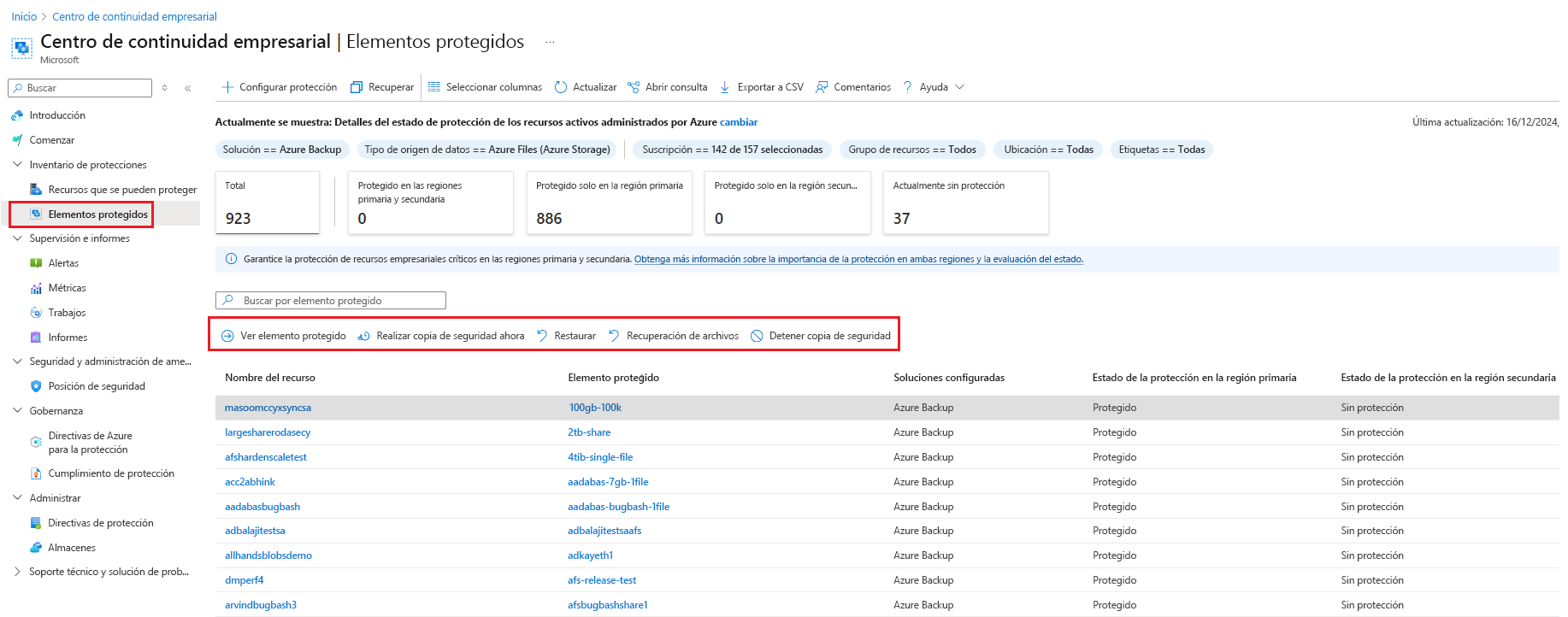Click the Detener copia de seguridad icon

tap(757, 336)
